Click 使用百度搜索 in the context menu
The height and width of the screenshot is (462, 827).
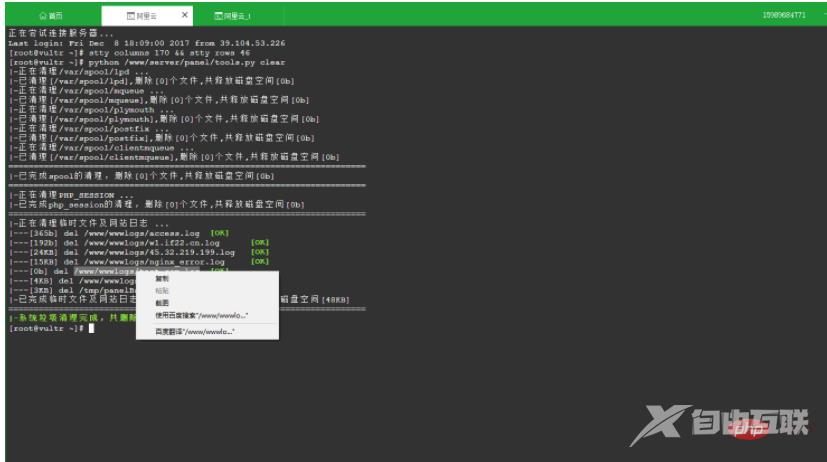[201, 315]
